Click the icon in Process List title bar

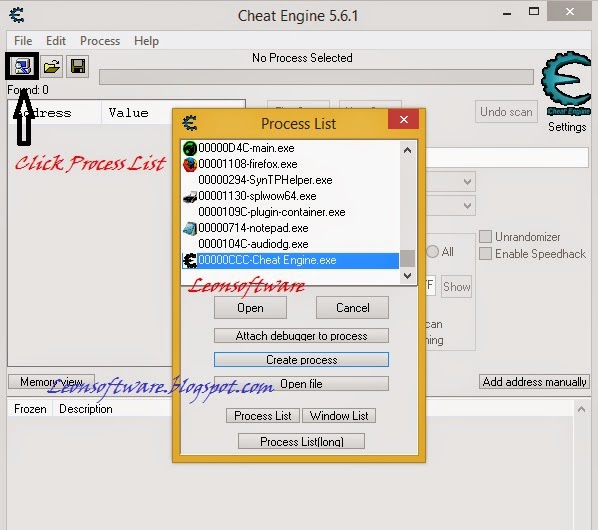coord(190,123)
